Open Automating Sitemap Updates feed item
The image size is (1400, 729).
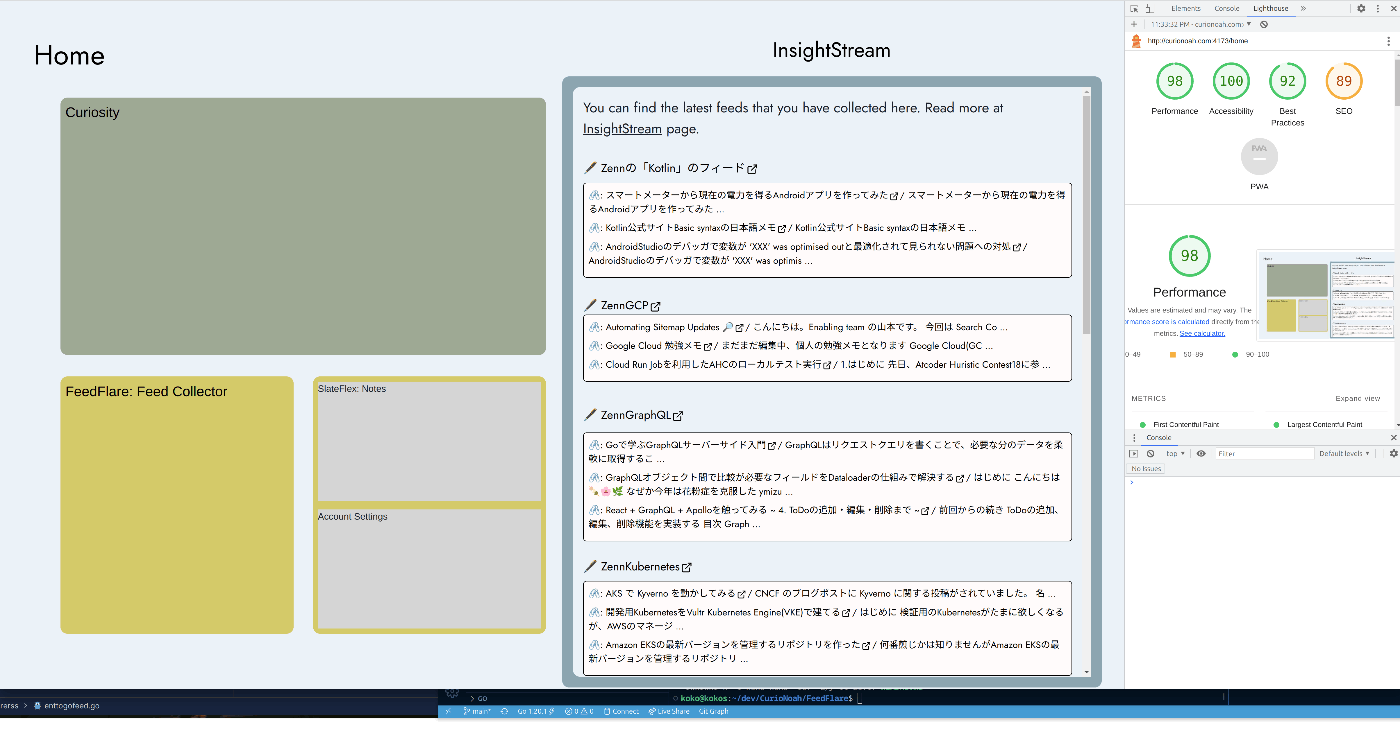click(x=669, y=327)
